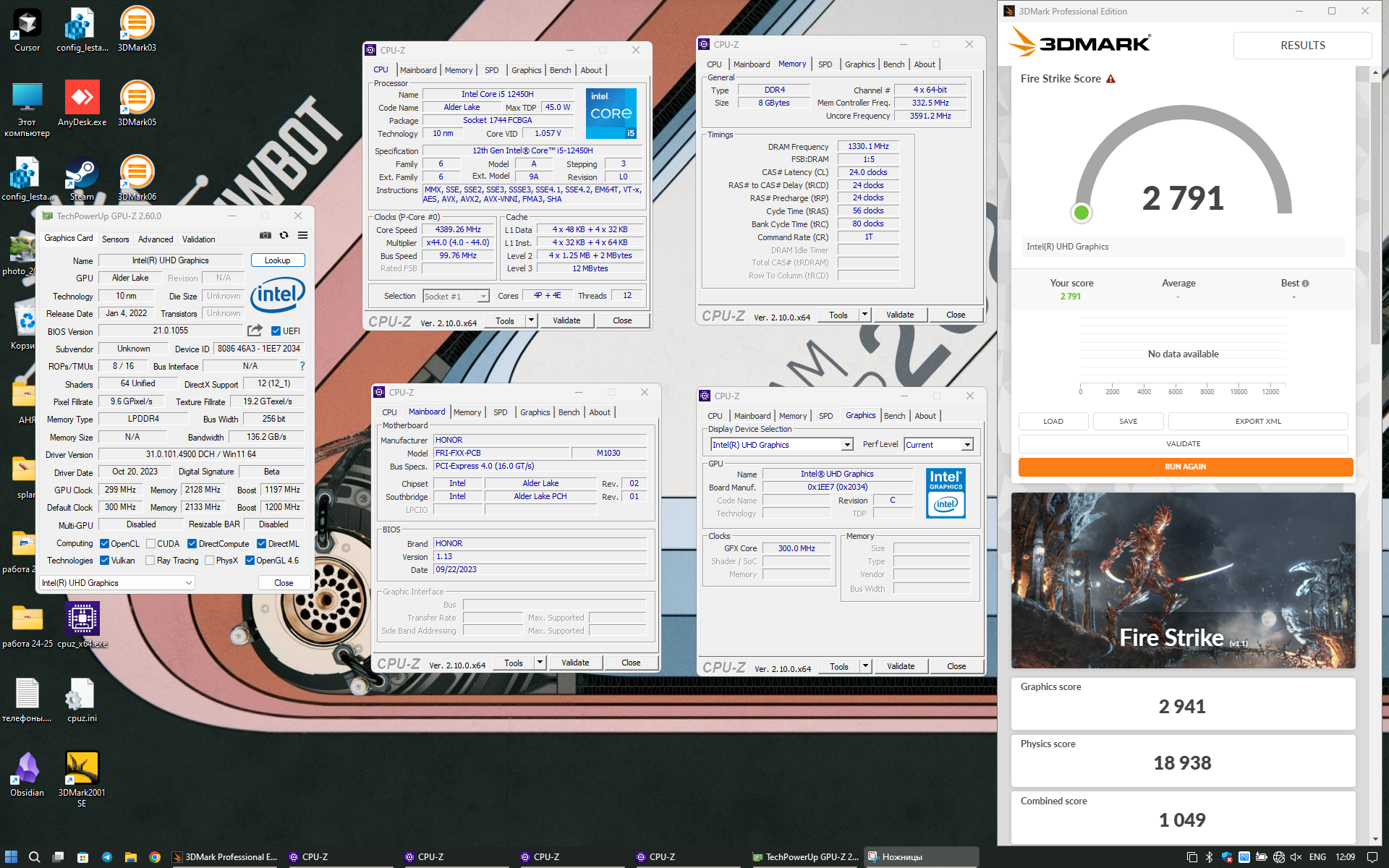
Task: Open Telegram from the taskbar
Action: (107, 856)
